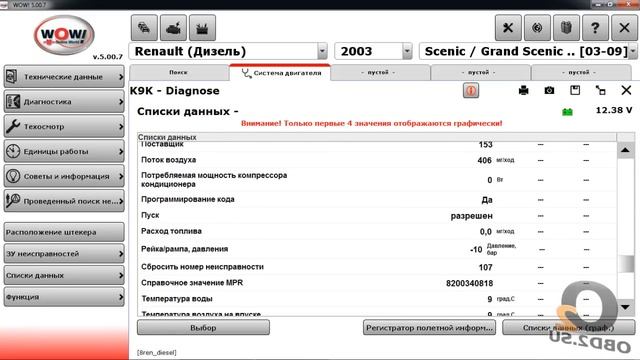Screen dimensions: 640x360
Task: Click the WOW! logo
Action: (x=63, y=35)
